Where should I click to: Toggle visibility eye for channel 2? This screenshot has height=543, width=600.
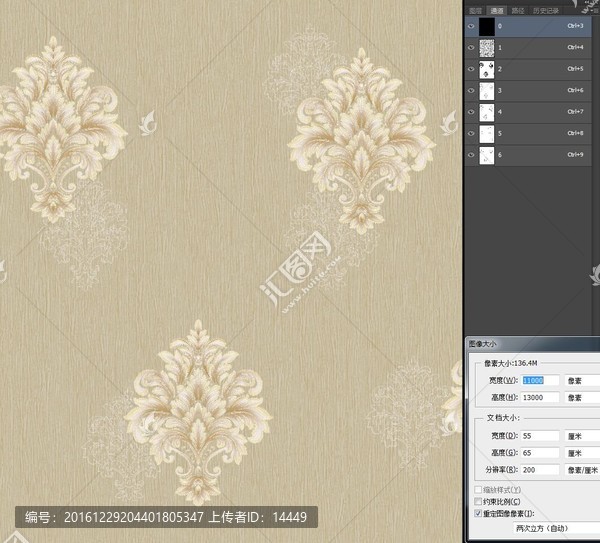pos(471,69)
